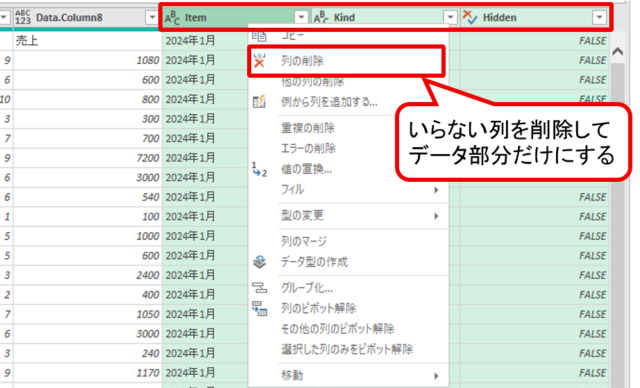Click the 1170 cell in Data.Column8
This screenshot has width=640, height=388.
click(87, 373)
